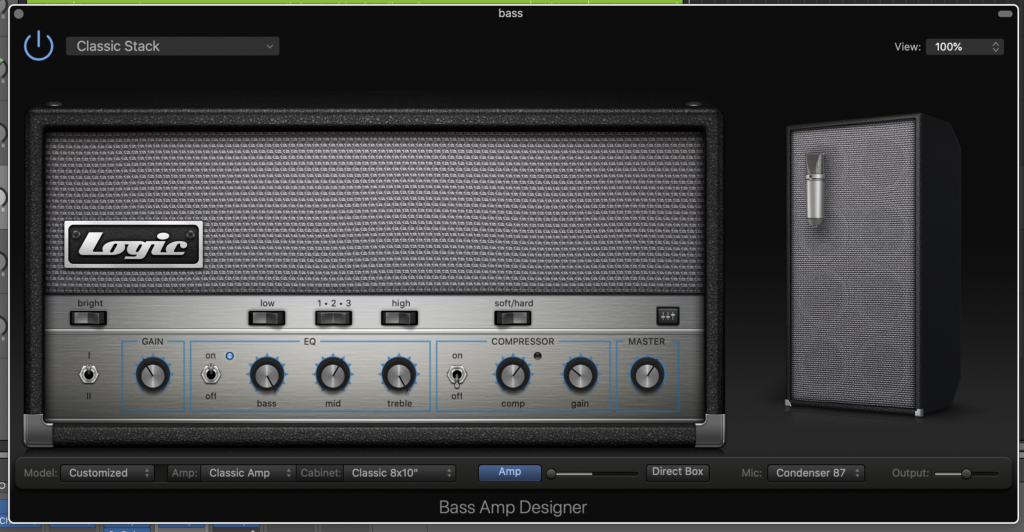The width and height of the screenshot is (1024, 532).
Task: Click the GAIN knob
Action: [153, 375]
